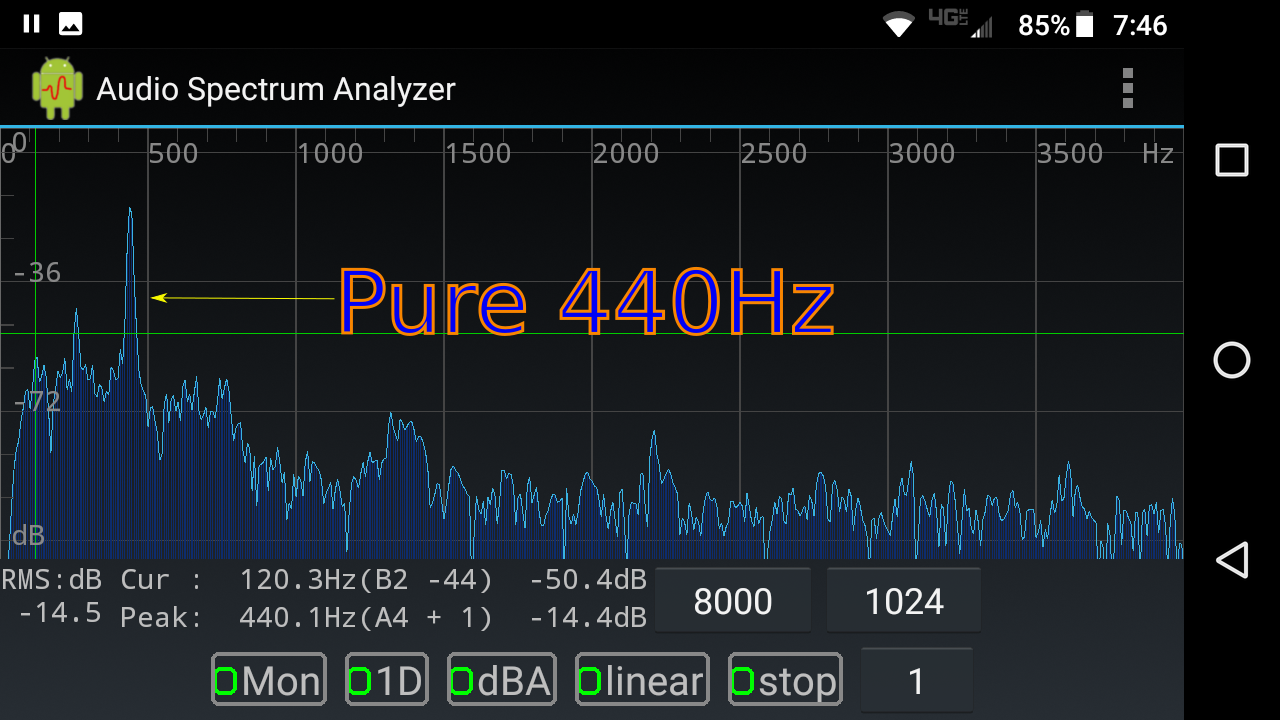Image resolution: width=1280 pixels, height=720 pixels.
Task: Open the averaging count selector showing 1
Action: click(916, 679)
